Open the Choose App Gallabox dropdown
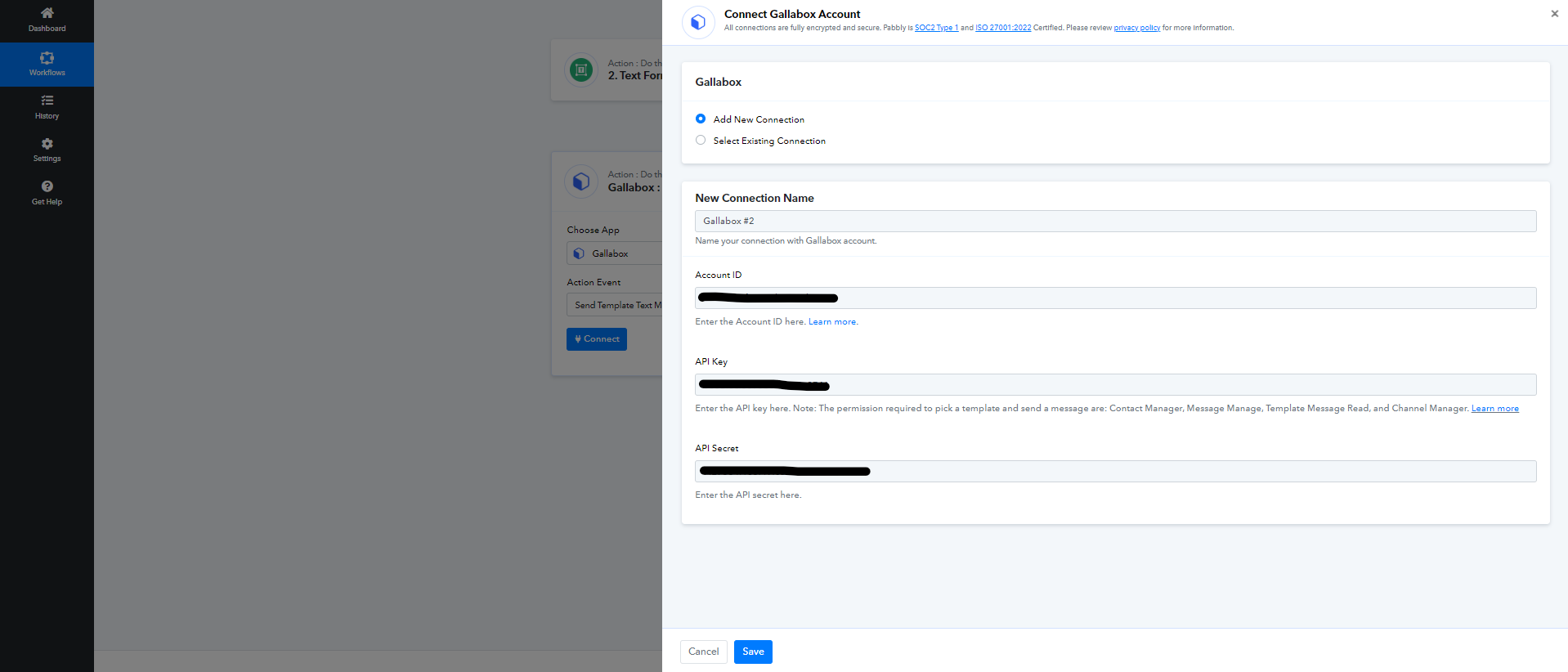Image resolution: width=1568 pixels, height=672 pixels. [x=614, y=253]
